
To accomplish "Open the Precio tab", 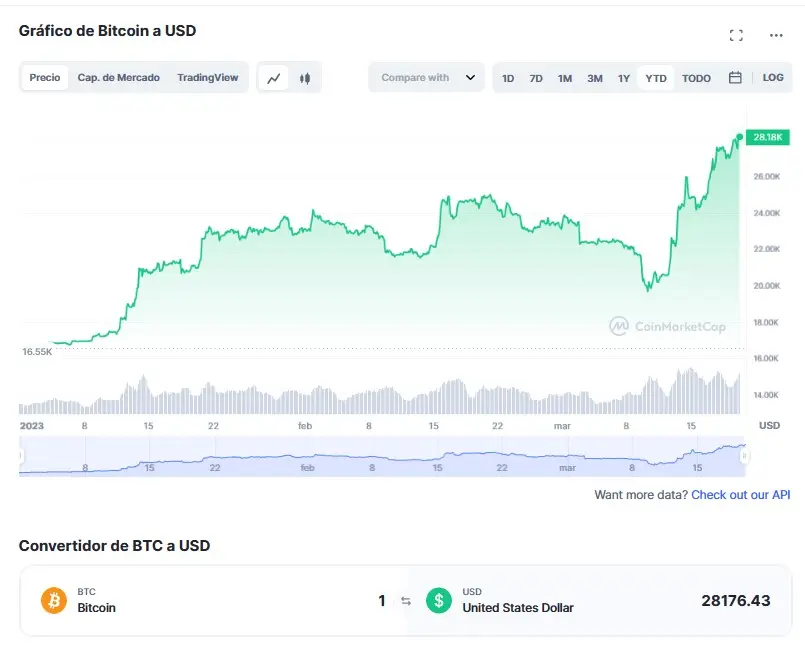I will pyautogui.click(x=45, y=78).
